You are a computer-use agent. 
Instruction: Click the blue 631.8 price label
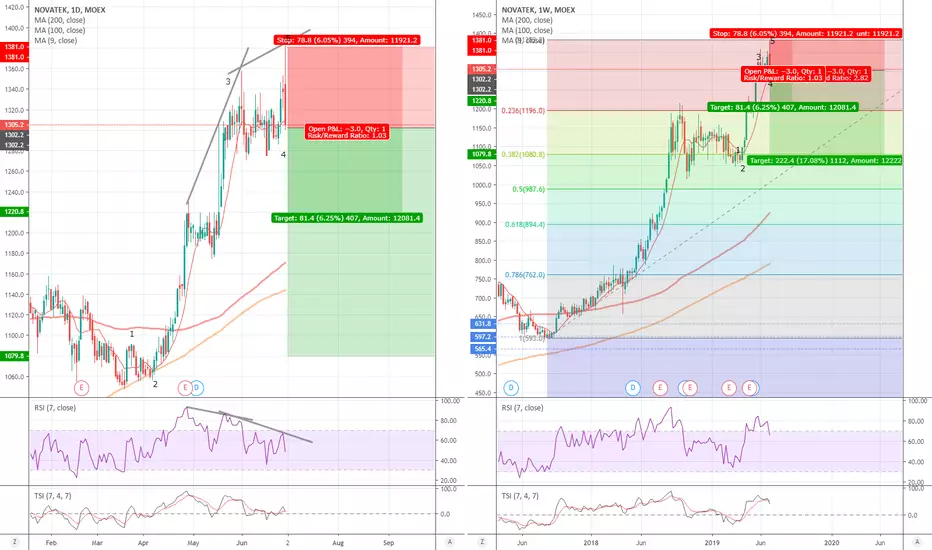click(483, 324)
